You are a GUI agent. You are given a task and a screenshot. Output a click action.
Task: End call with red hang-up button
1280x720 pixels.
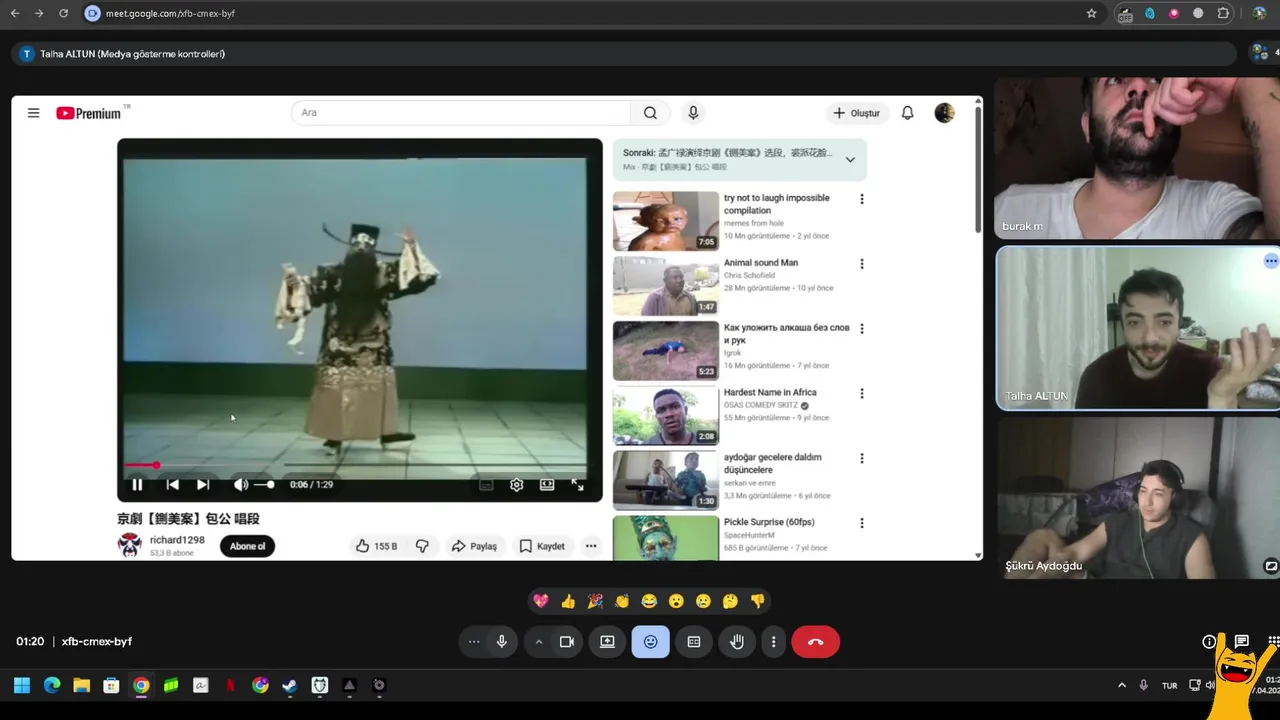click(815, 642)
